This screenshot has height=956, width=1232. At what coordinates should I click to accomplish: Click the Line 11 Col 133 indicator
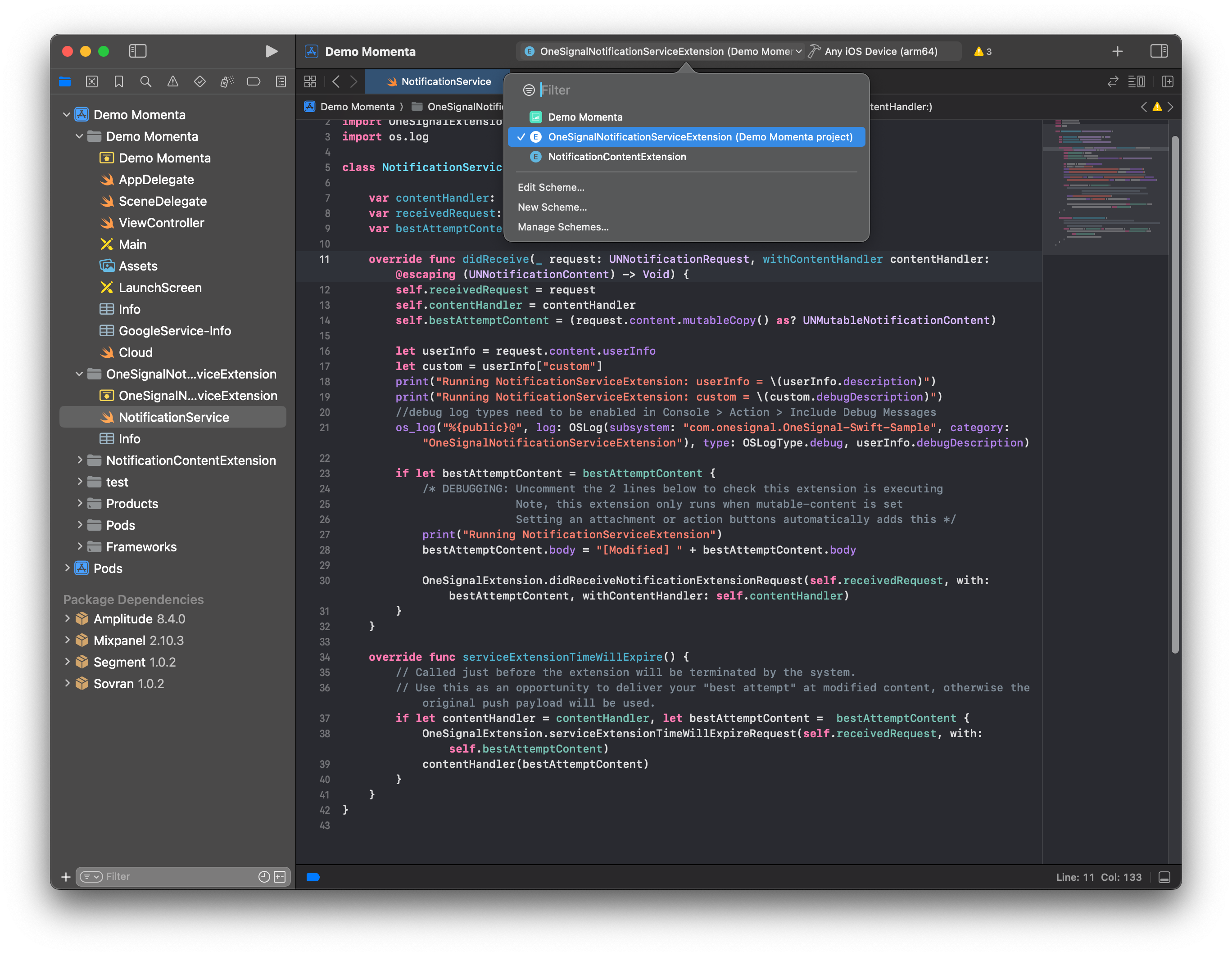(1098, 877)
